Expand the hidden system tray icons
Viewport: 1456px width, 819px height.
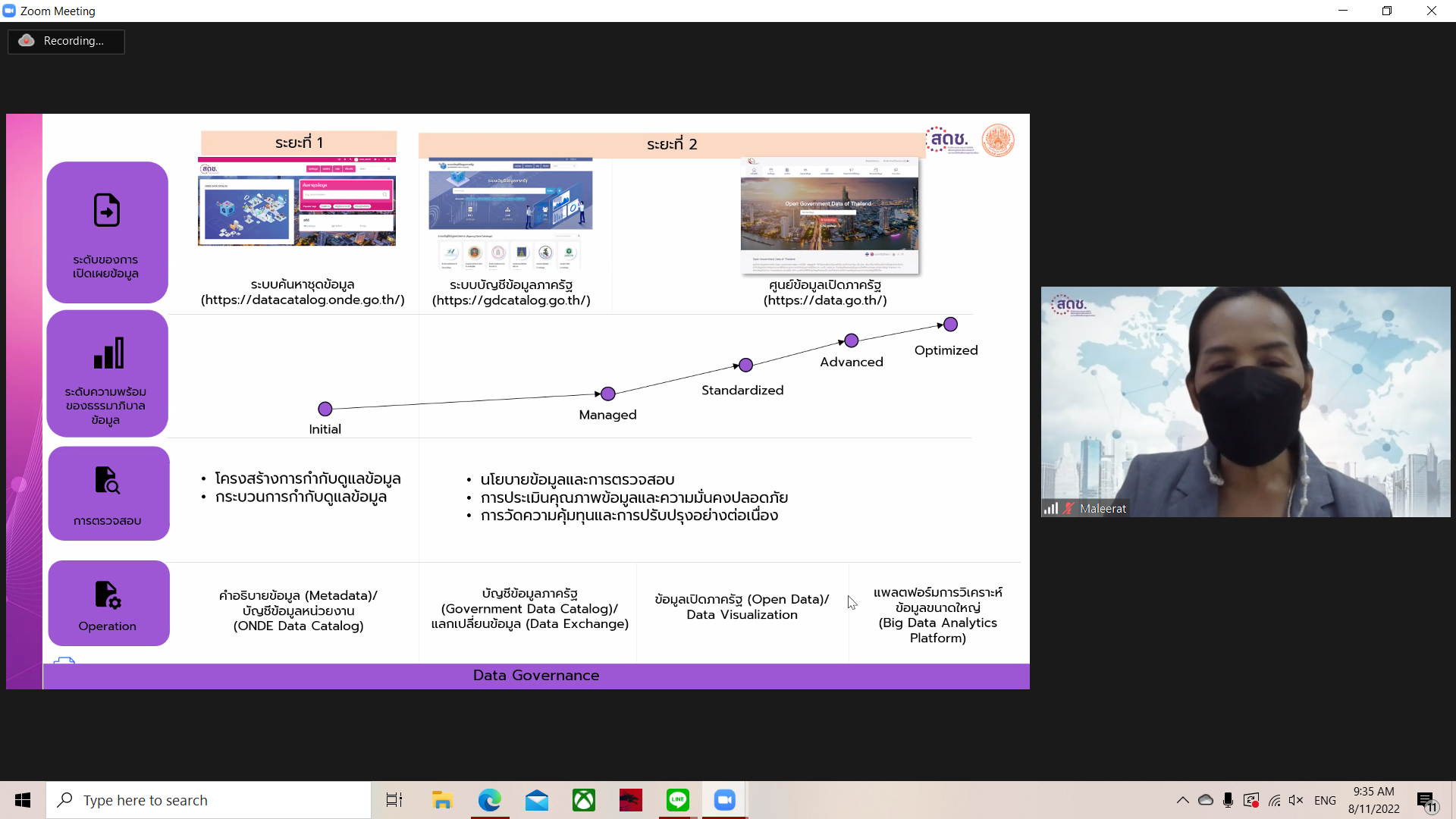click(x=1182, y=800)
